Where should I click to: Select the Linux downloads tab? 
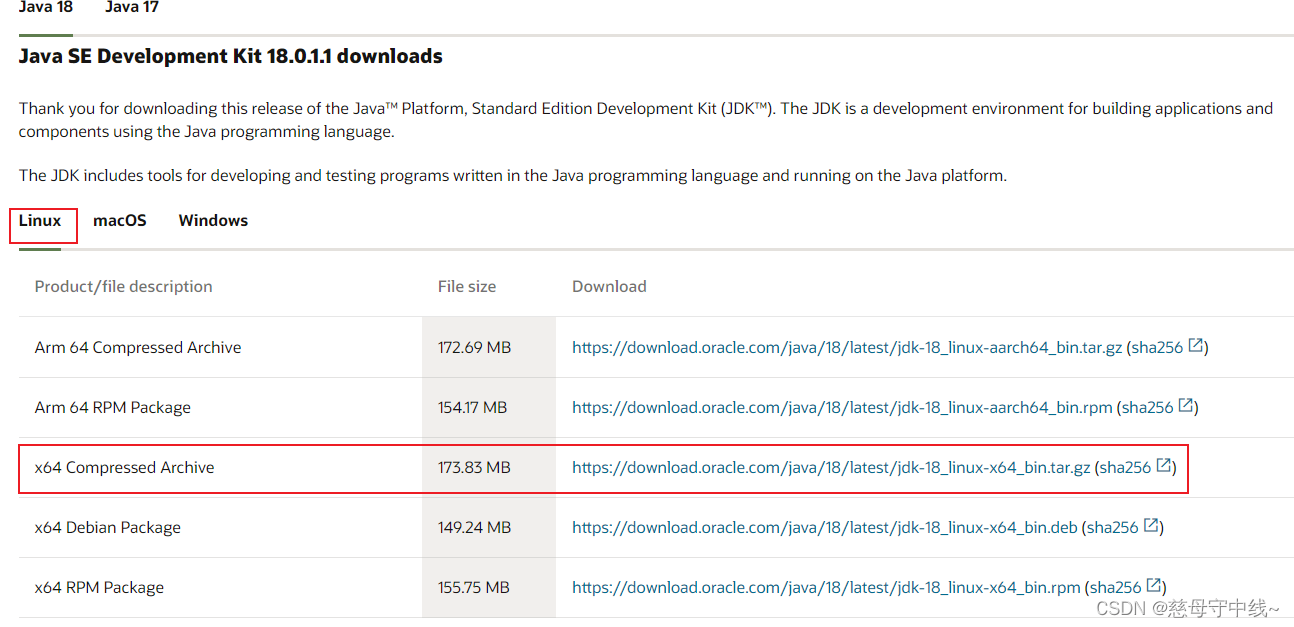[42, 220]
